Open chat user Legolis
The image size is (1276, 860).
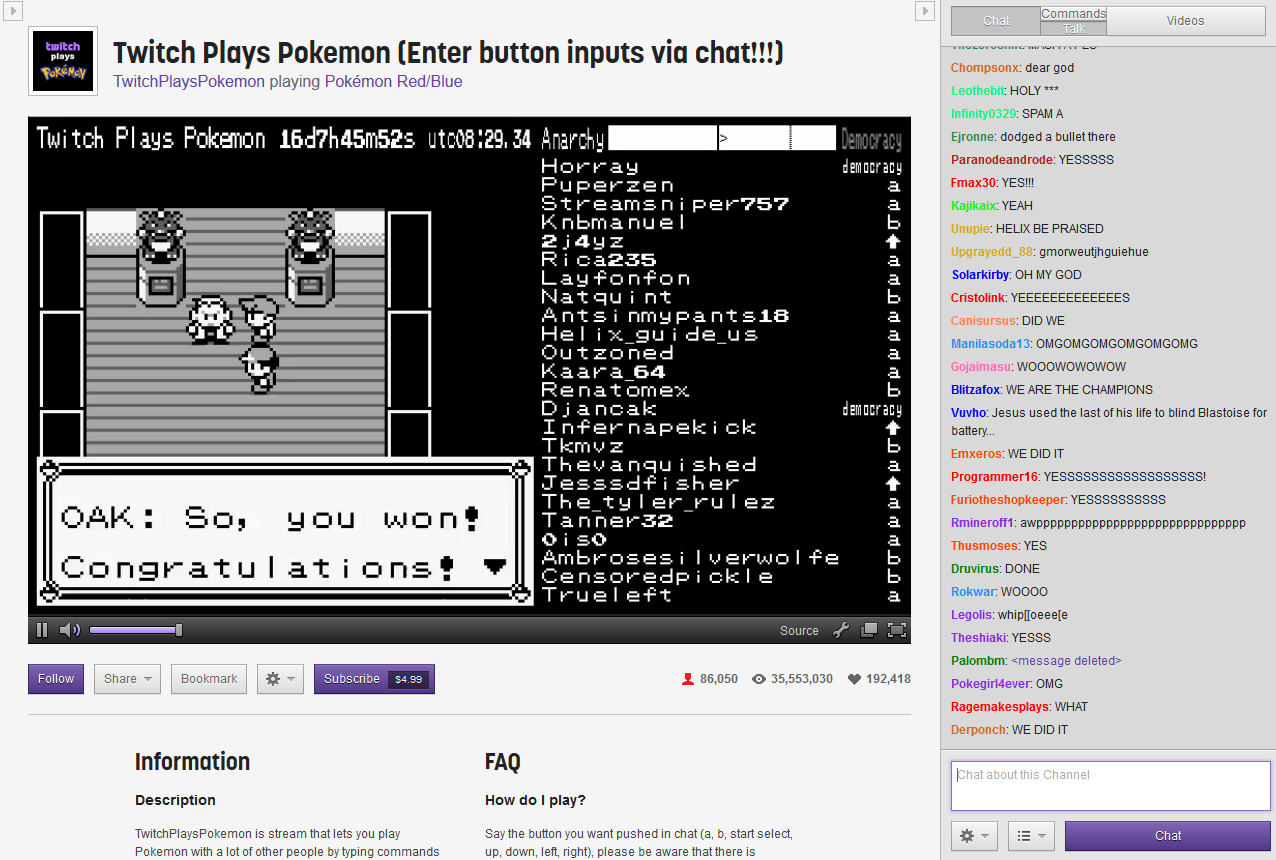tap(973, 615)
